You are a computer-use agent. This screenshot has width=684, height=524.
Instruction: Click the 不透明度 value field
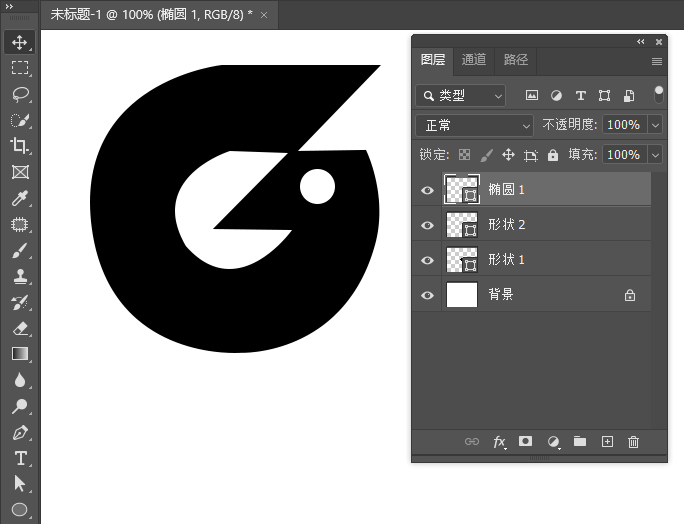click(624, 125)
